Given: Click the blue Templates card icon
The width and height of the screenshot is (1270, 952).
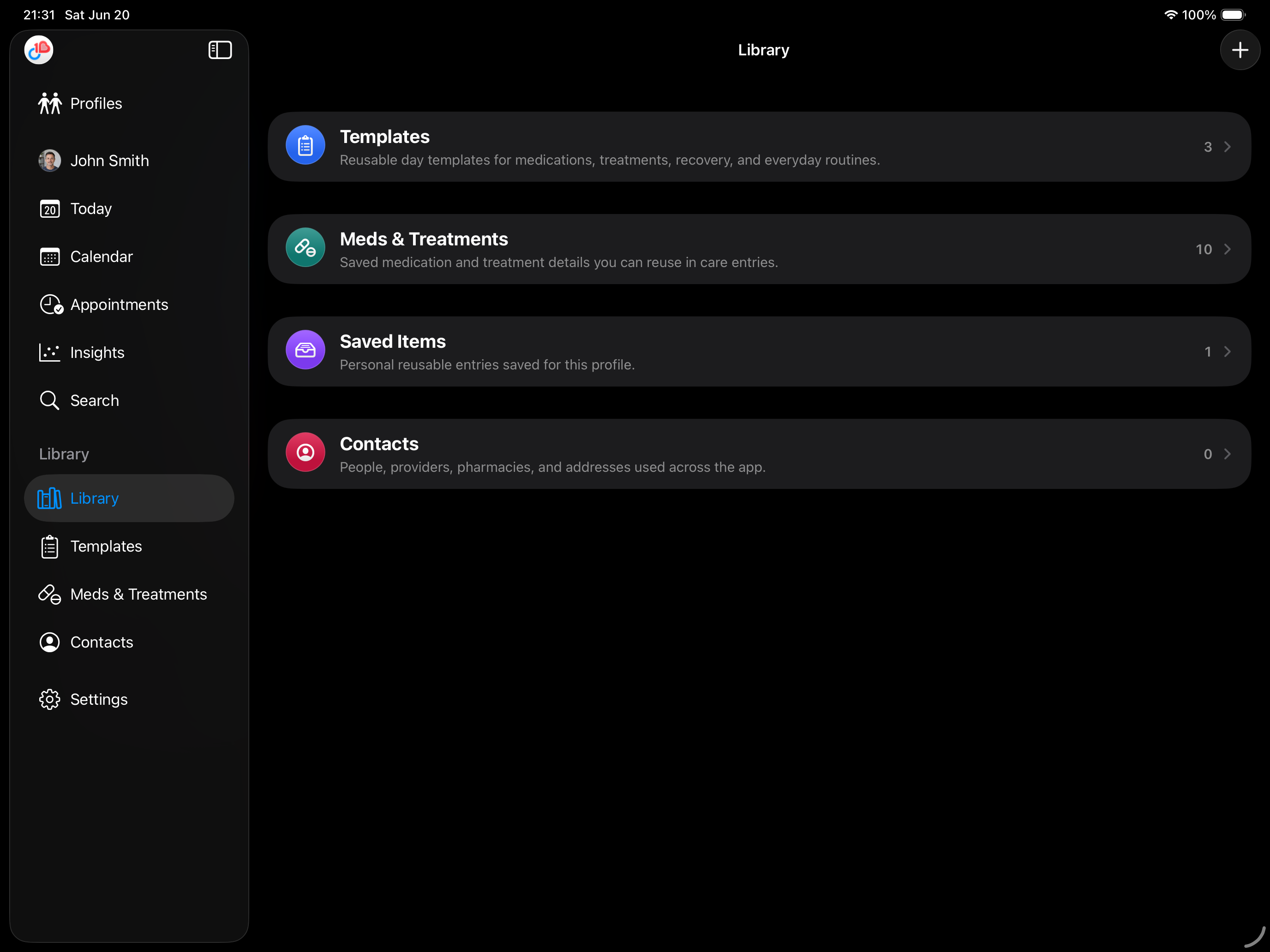Looking at the screenshot, I should [x=306, y=145].
